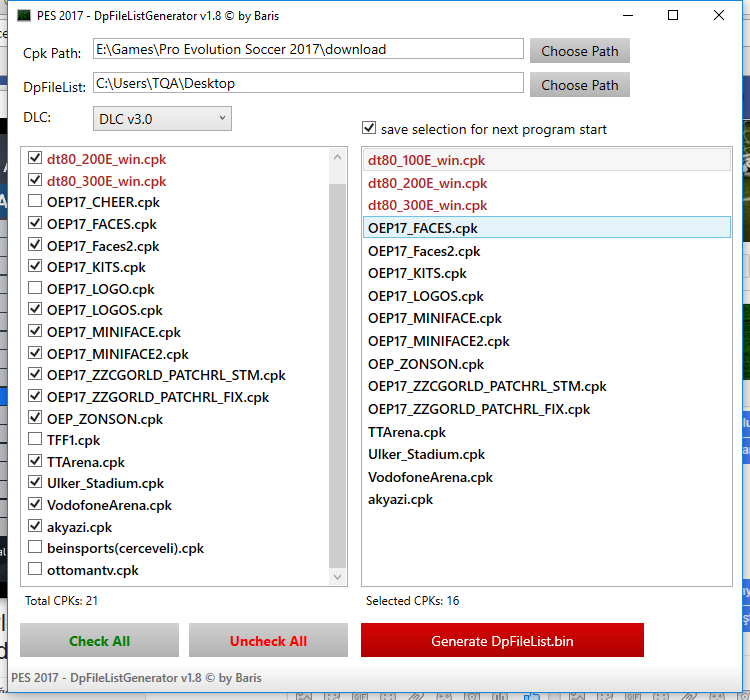Viewport: 750px width, 700px height.
Task: Click scroll down arrow in CPK list
Action: pos(337,577)
